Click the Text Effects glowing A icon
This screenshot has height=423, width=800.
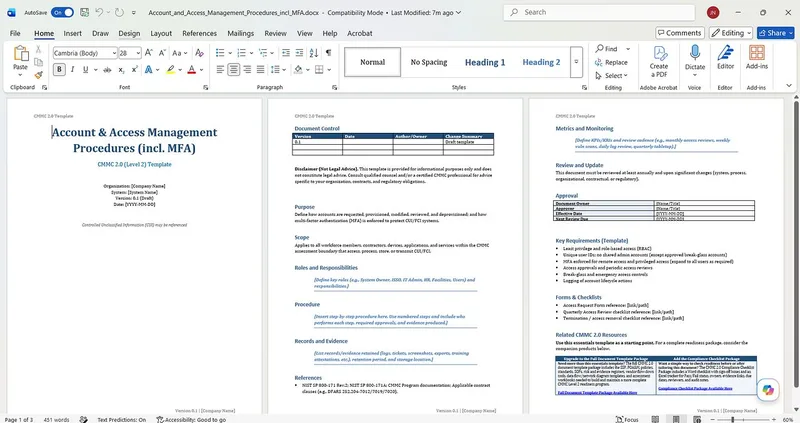pyautogui.click(x=148, y=69)
